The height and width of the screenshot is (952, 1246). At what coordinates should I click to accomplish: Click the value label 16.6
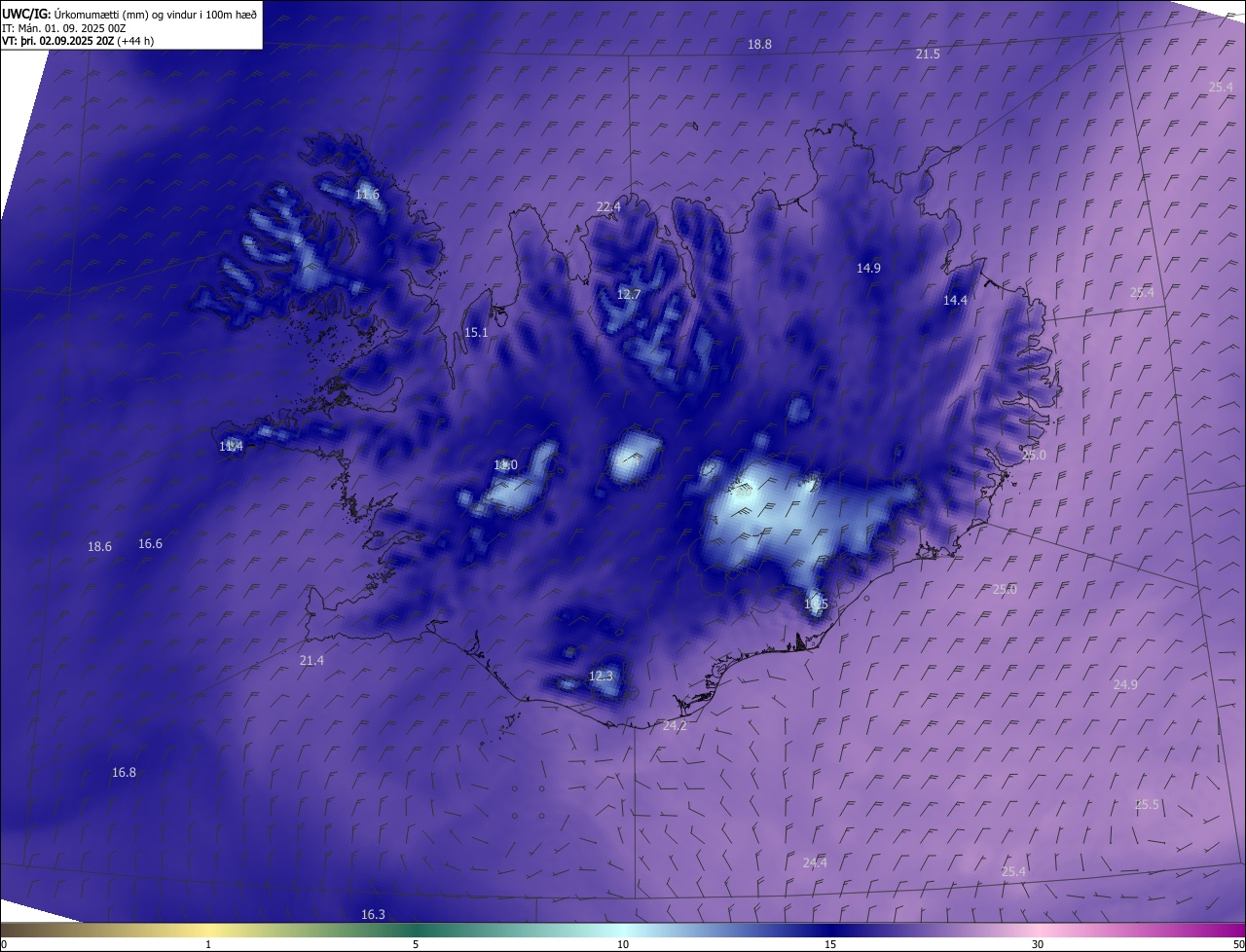pos(150,544)
